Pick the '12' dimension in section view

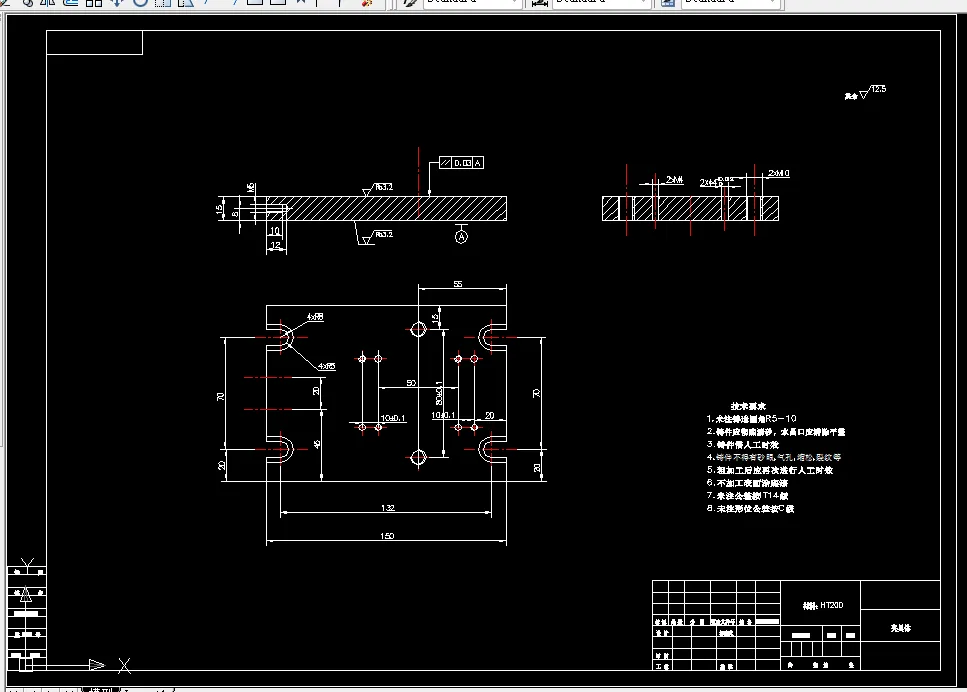[276, 245]
